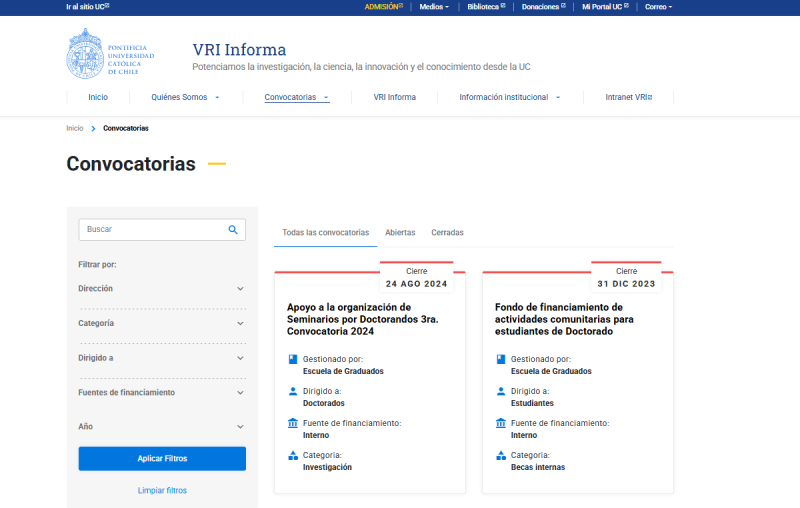The height and width of the screenshot is (508, 800).
Task: Expand the Categoría filter
Action: click(x=162, y=323)
